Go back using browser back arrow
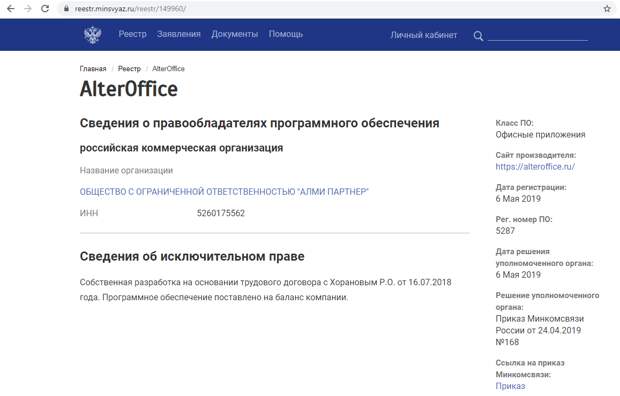The height and width of the screenshot is (396, 620). [x=11, y=8]
